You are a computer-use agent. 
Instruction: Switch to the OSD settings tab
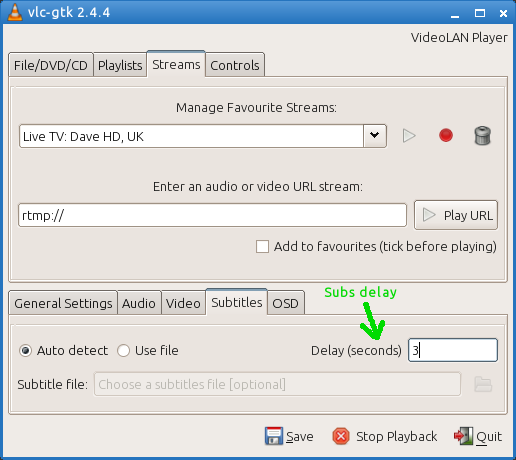(285, 303)
